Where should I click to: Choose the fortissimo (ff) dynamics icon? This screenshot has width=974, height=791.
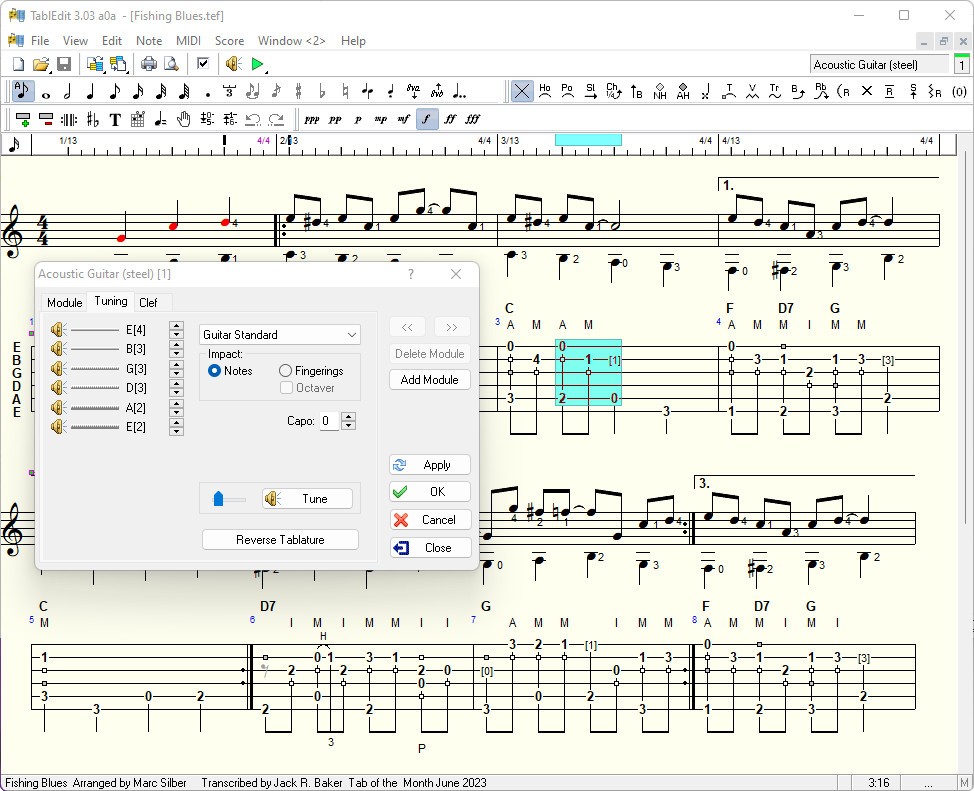[x=450, y=119]
